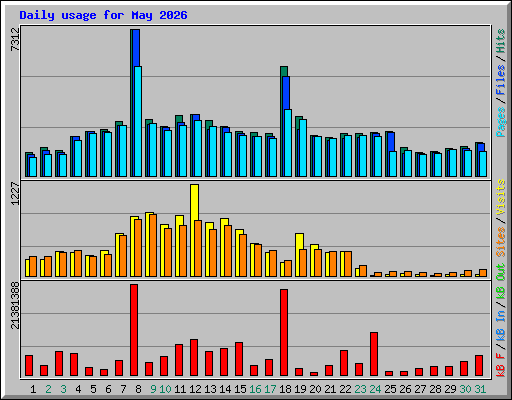Click the orange "Sites" legend label
The height and width of the screenshot is (400, 512).
500,242
